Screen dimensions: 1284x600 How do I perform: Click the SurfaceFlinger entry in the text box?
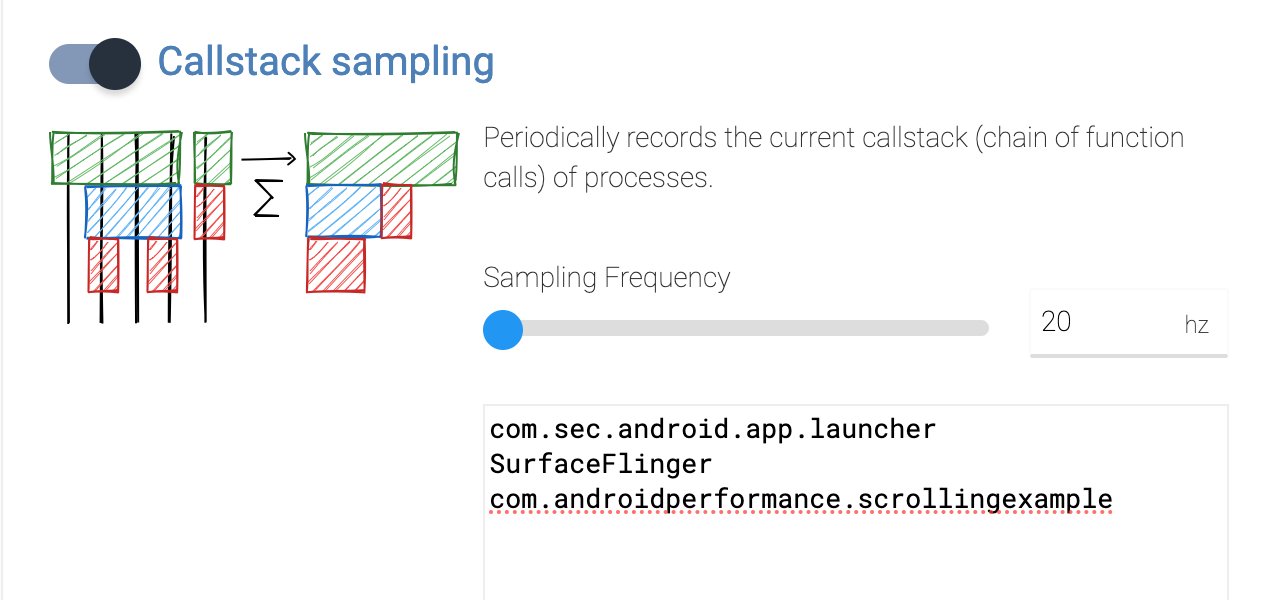600,464
